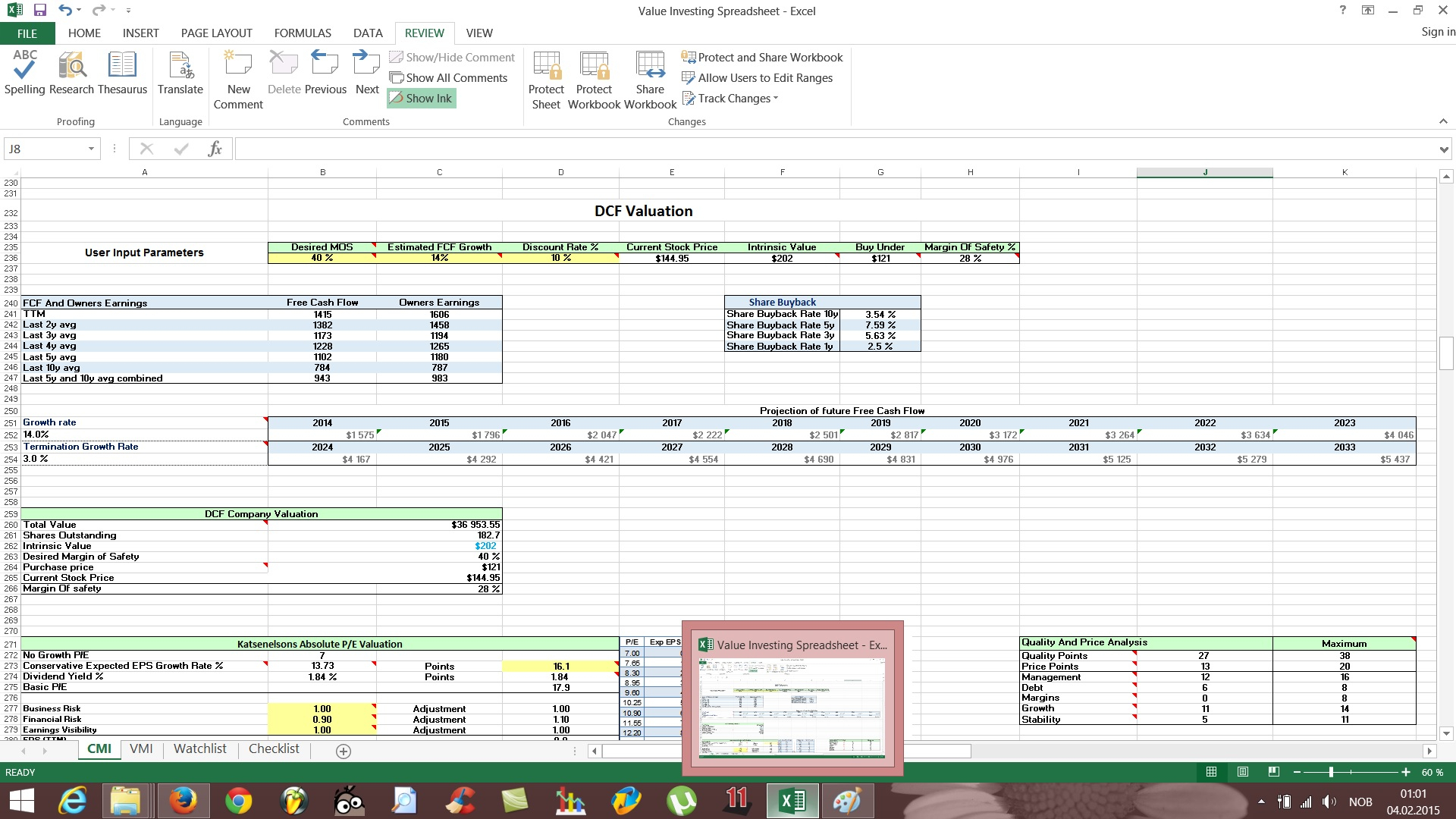Screen dimensions: 1456x819
Task: Open Firefox from the taskbar
Action: click(x=183, y=801)
